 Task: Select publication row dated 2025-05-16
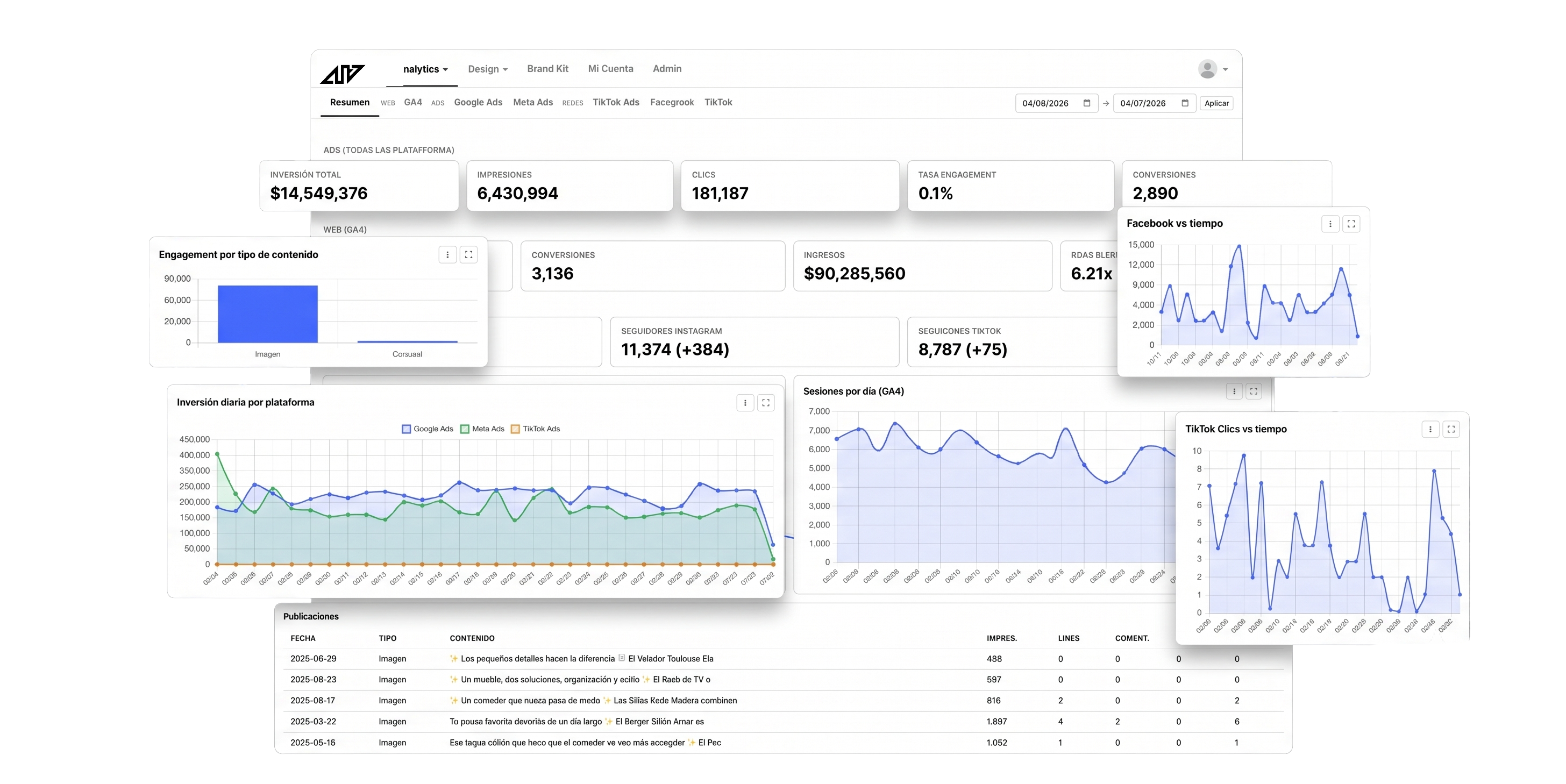click(783, 743)
